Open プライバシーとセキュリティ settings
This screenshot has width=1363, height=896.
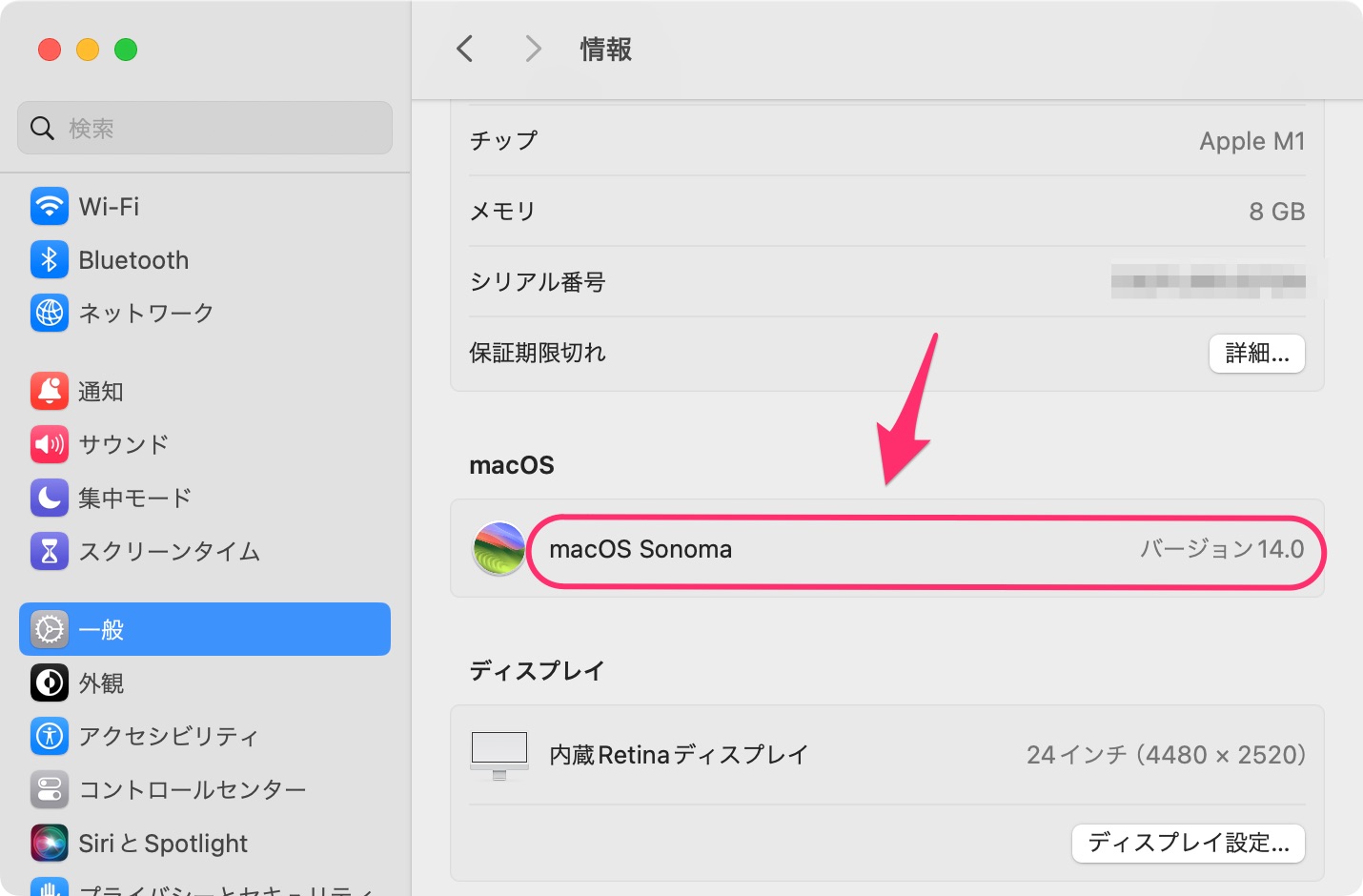tap(204, 886)
